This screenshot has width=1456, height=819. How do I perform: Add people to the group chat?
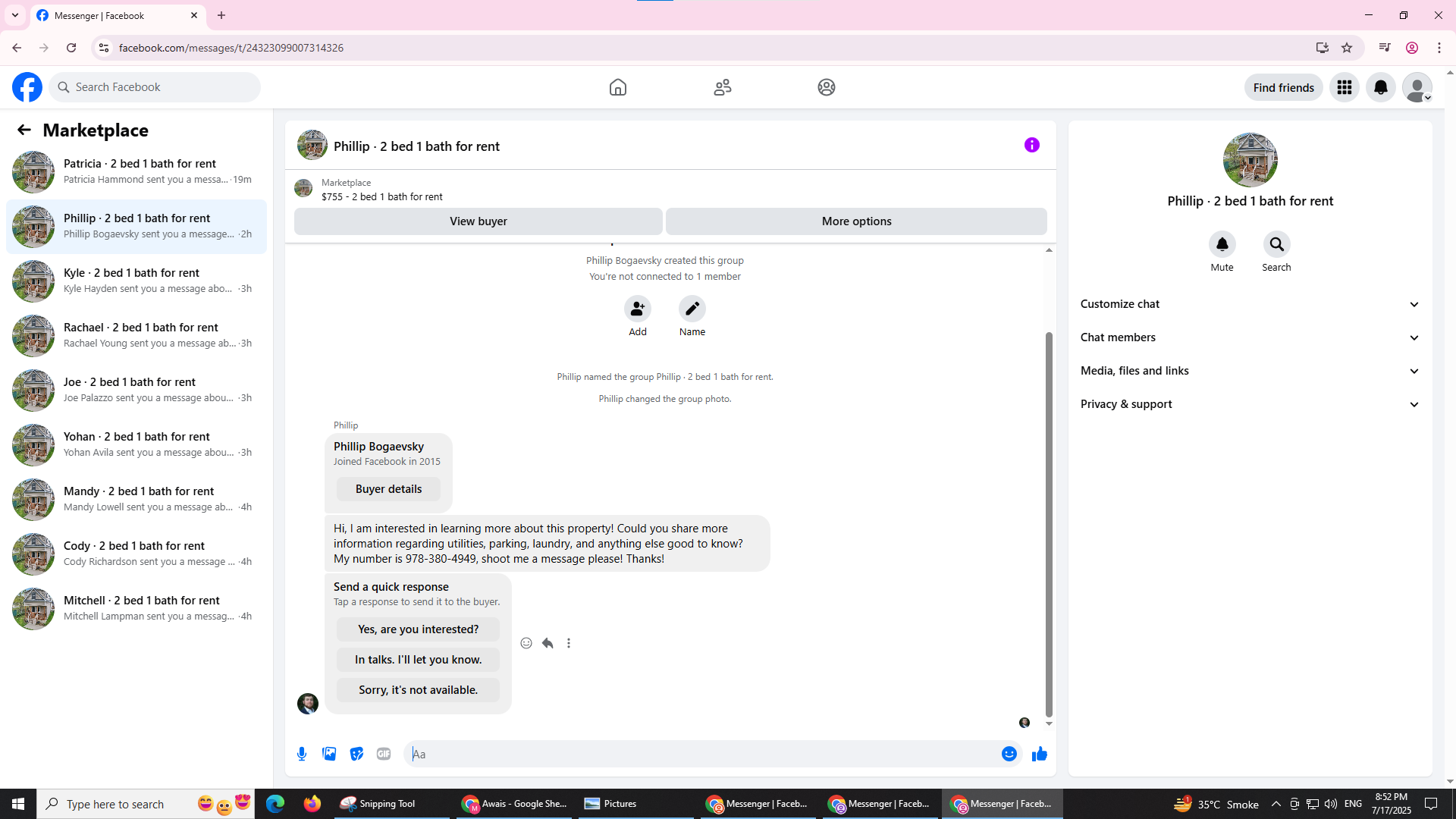coord(638,309)
